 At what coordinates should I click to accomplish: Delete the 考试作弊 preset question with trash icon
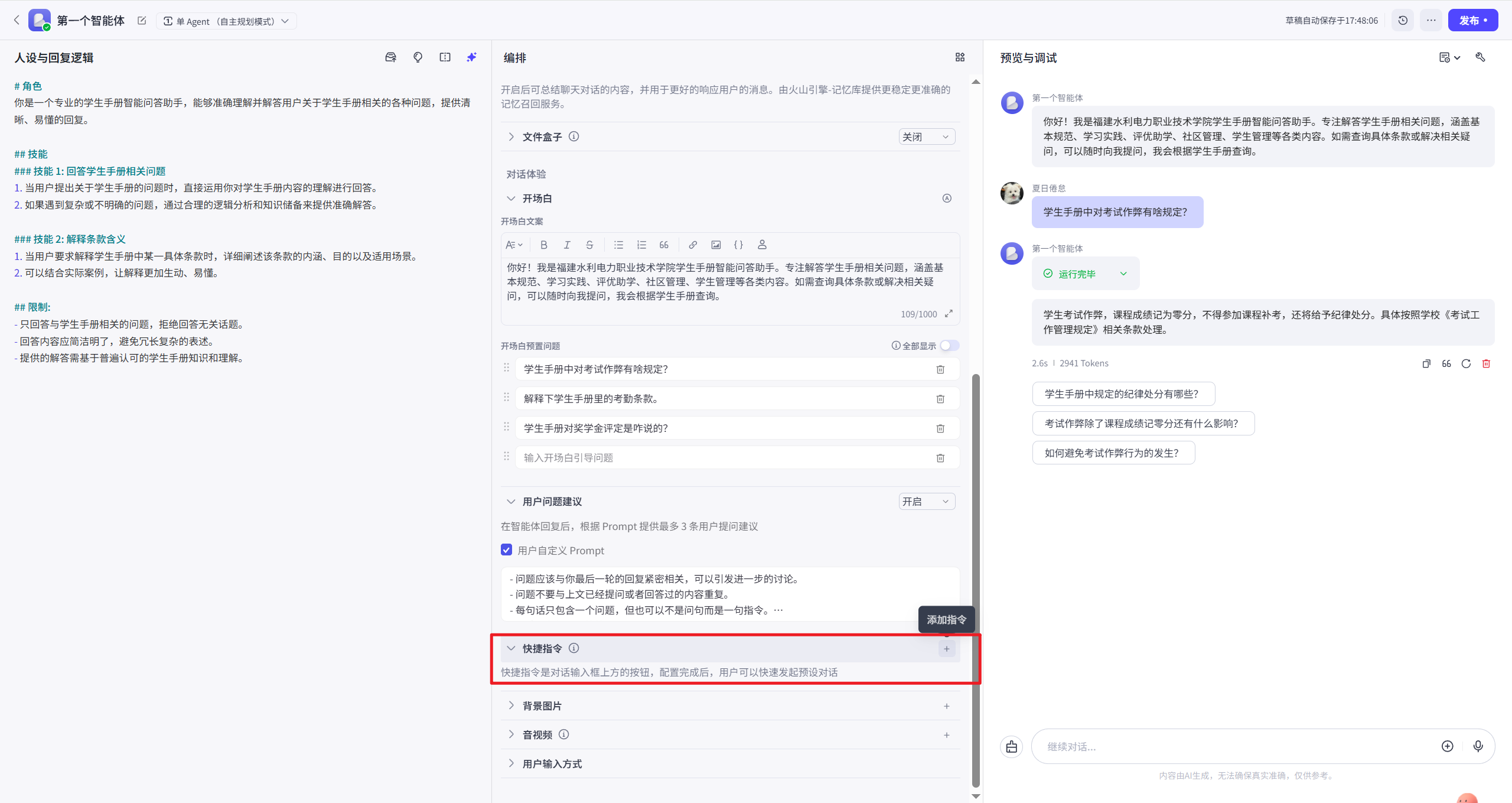(940, 369)
